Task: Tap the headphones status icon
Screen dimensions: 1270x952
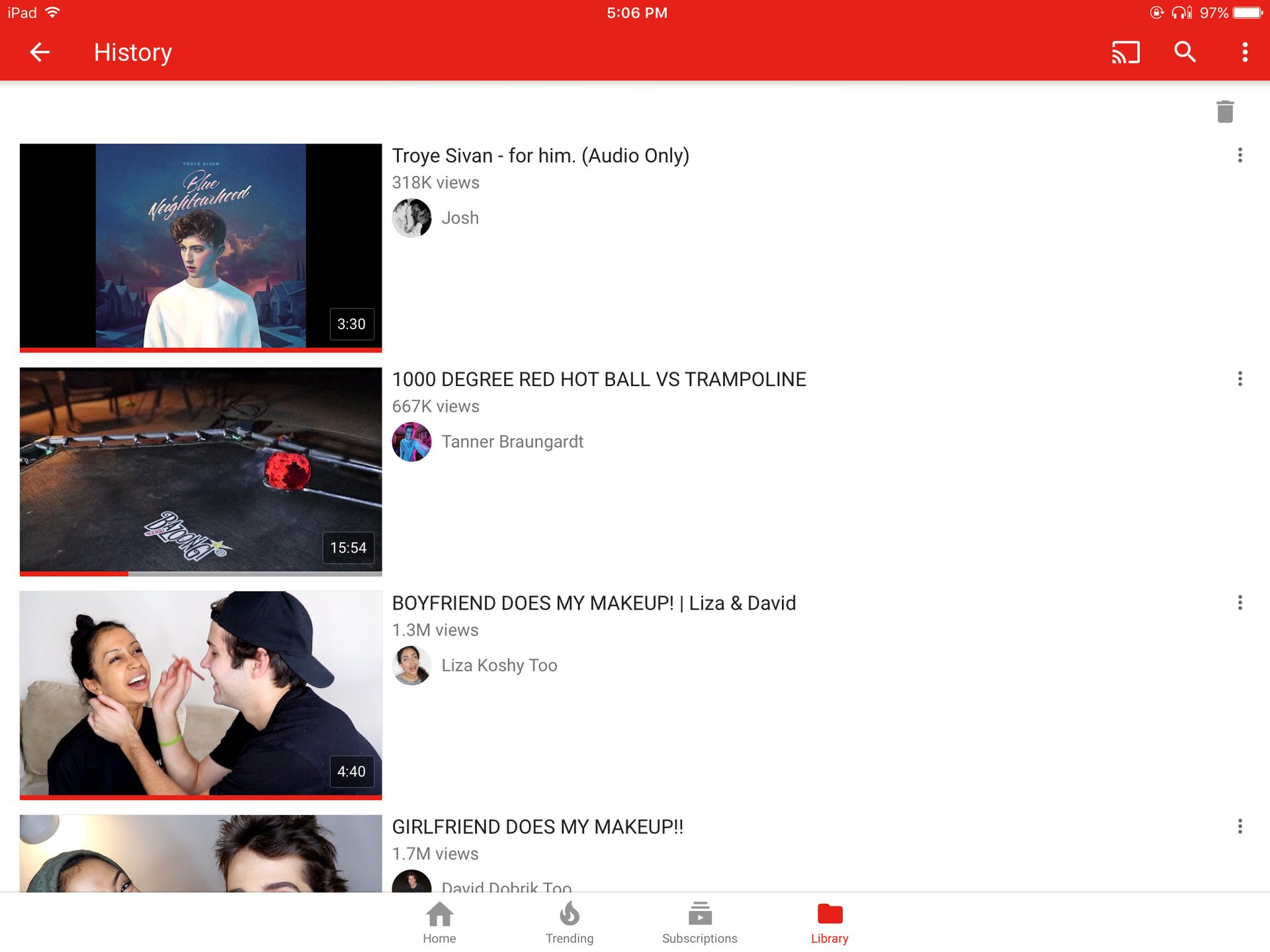Action: pos(1181,13)
